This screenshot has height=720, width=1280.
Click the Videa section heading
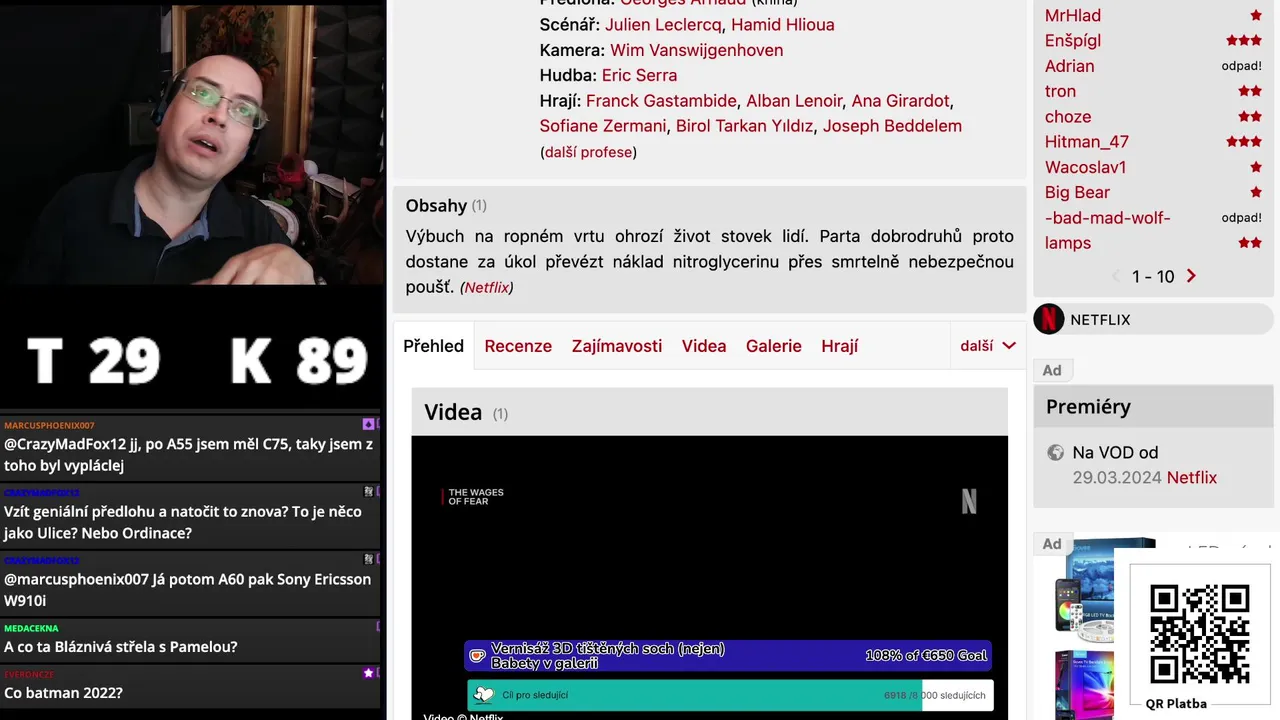(x=453, y=412)
